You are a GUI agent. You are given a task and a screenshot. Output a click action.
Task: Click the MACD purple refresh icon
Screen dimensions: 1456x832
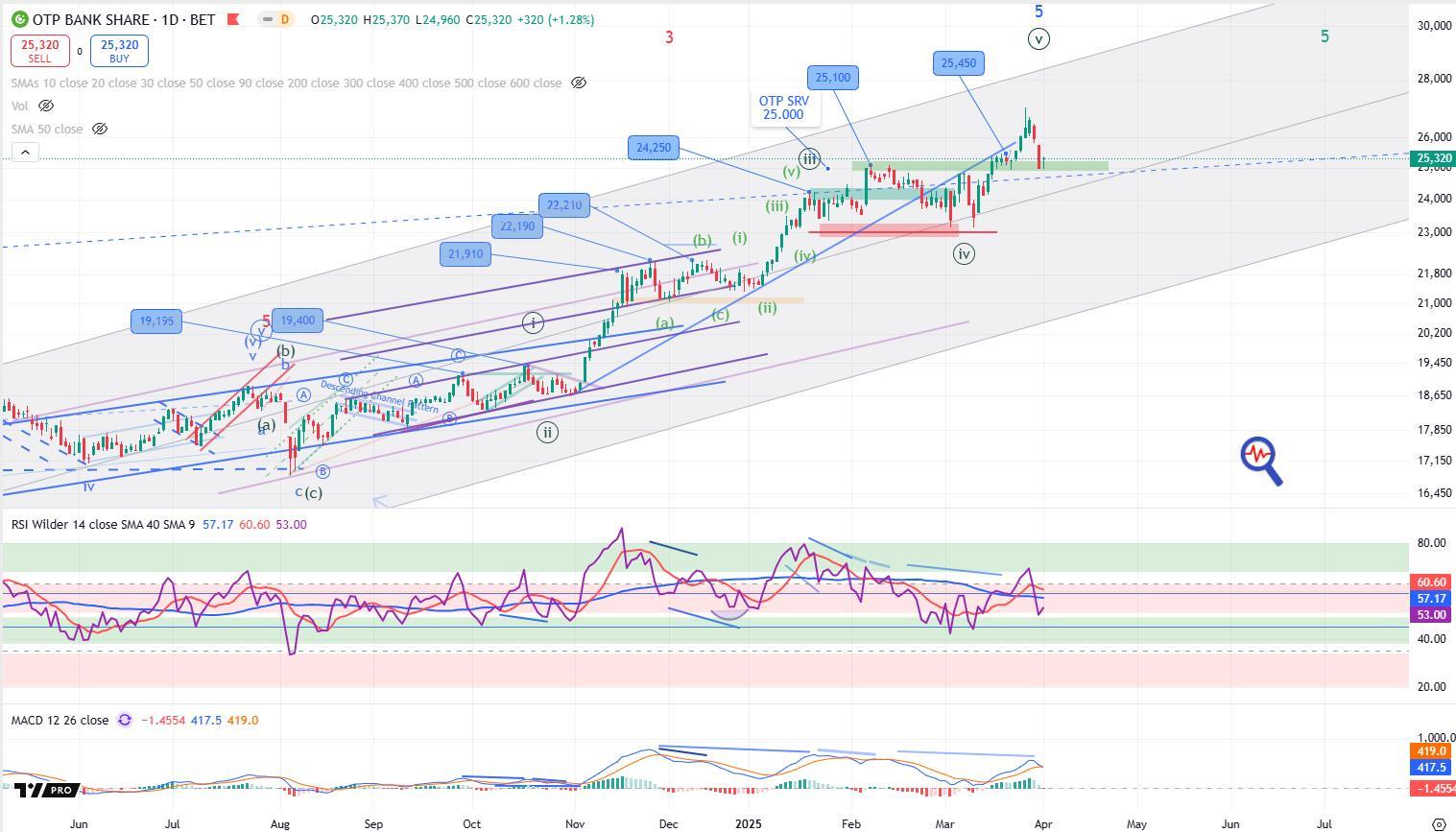125,720
